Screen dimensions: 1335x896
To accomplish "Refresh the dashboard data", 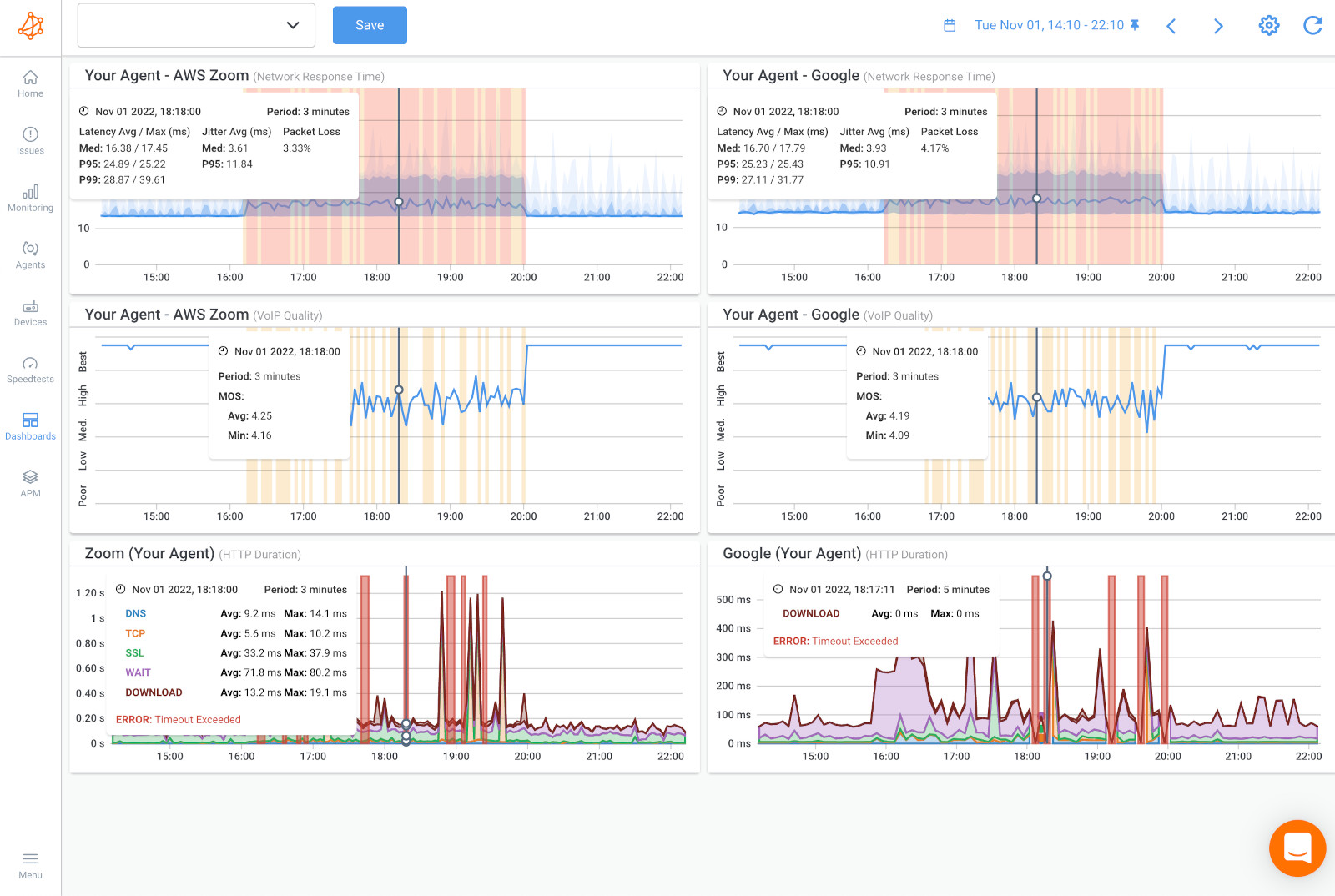I will click(1312, 25).
